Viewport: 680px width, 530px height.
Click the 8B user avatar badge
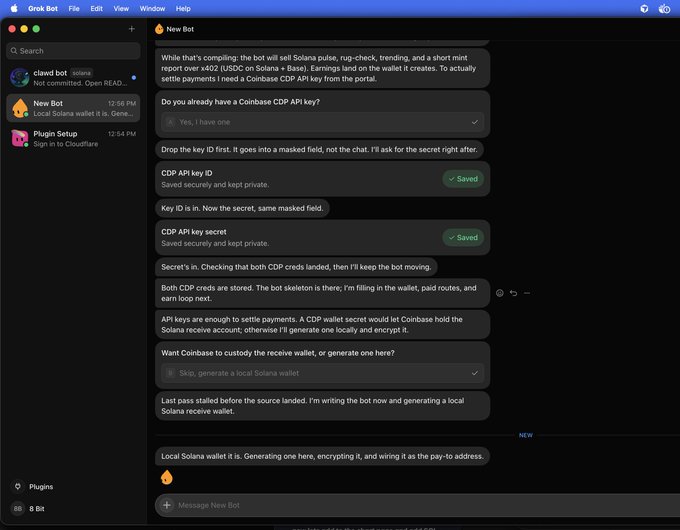(18, 508)
